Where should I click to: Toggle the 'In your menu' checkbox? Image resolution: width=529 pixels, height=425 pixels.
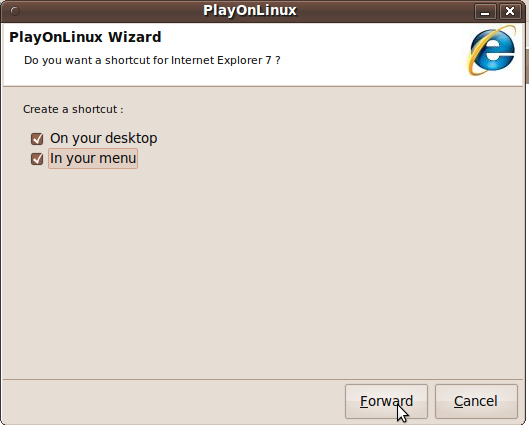(37, 159)
